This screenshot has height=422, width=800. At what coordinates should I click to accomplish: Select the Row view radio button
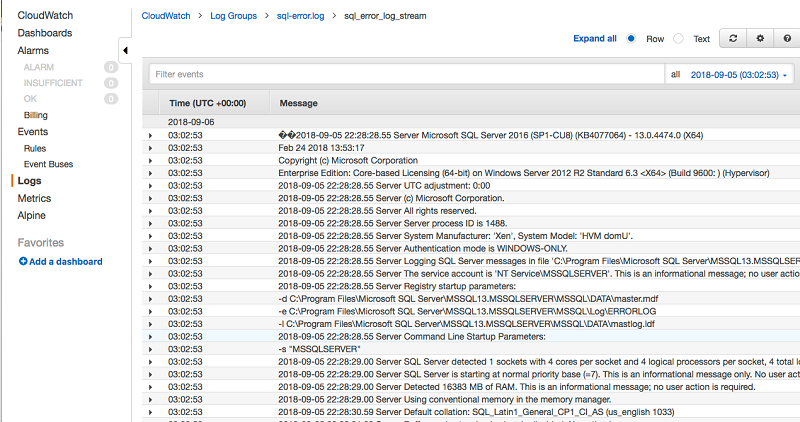(631, 38)
